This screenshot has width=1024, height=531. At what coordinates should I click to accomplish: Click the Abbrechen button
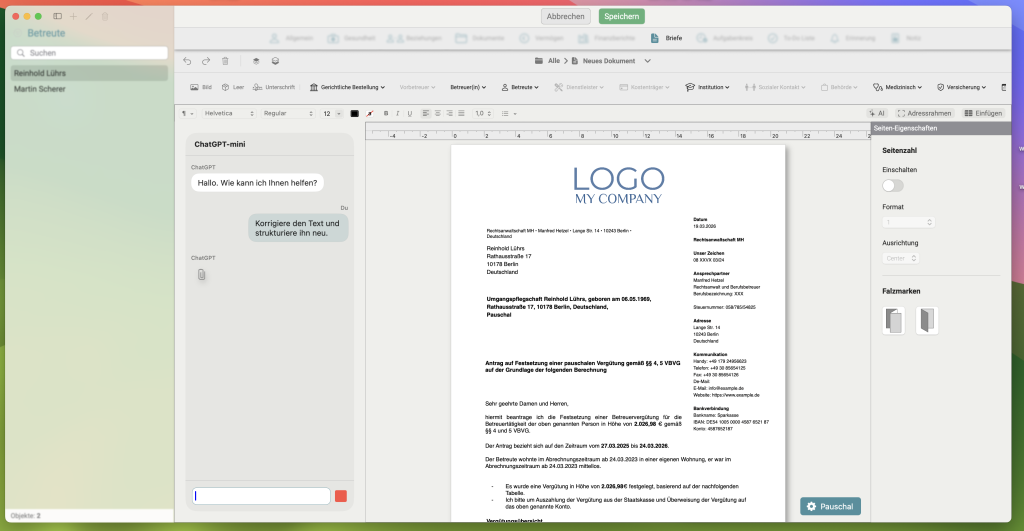tap(565, 16)
